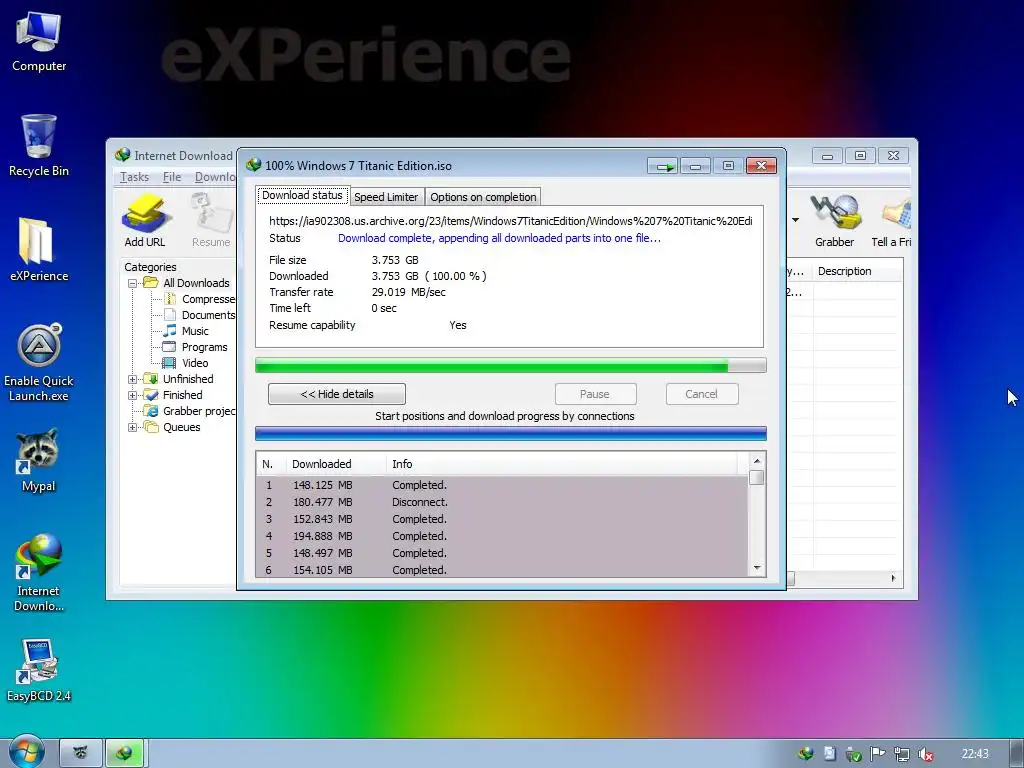Screen dimensions: 1024x768
Task: Select Enable Quick Launch.exe desktop icon
Action: click(x=39, y=363)
